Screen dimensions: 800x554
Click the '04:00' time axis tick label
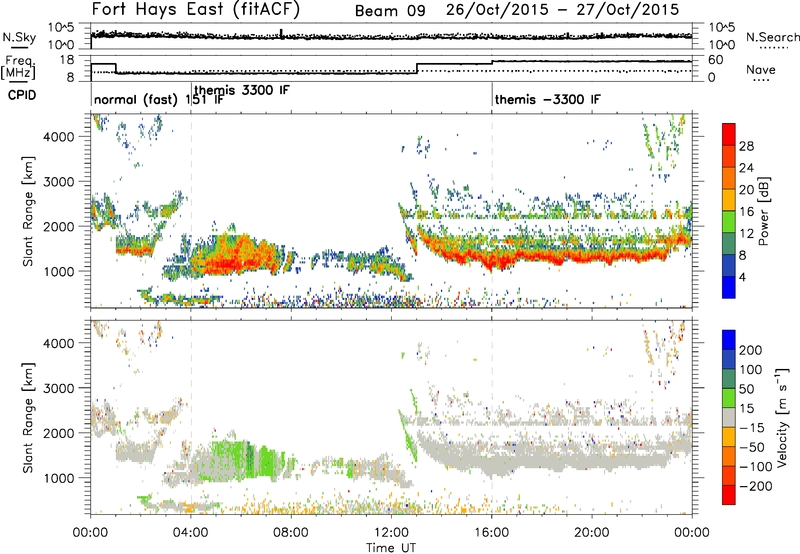pyautogui.click(x=191, y=532)
